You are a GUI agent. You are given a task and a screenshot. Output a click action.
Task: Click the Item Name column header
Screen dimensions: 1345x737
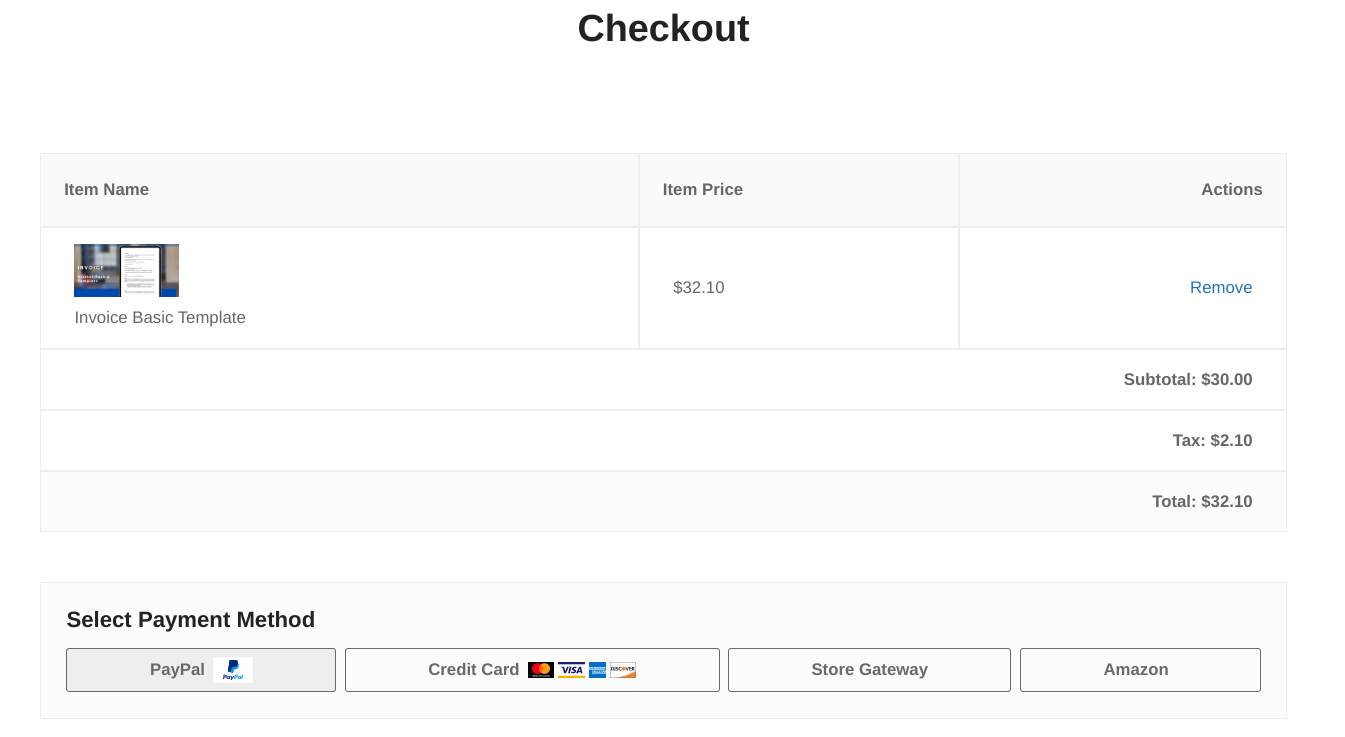106,189
